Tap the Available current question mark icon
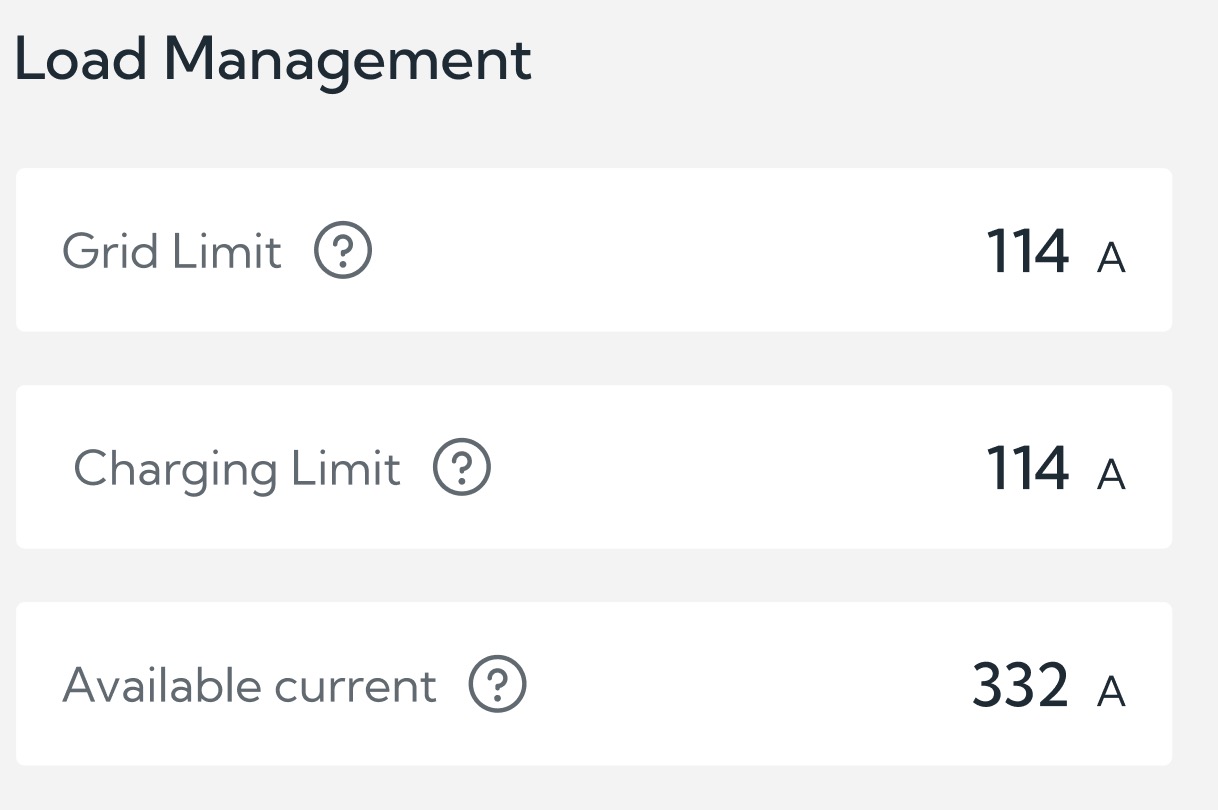The height and width of the screenshot is (810, 1218). coord(498,684)
